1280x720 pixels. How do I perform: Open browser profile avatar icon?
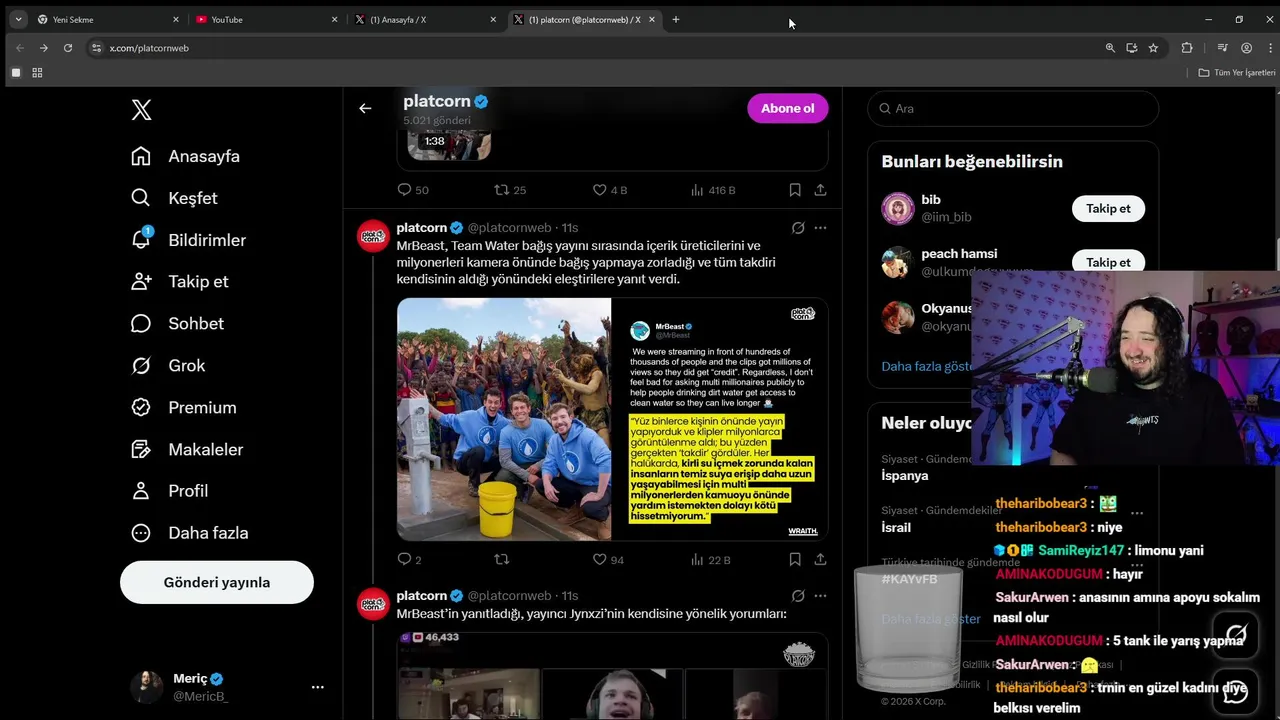(x=1246, y=48)
